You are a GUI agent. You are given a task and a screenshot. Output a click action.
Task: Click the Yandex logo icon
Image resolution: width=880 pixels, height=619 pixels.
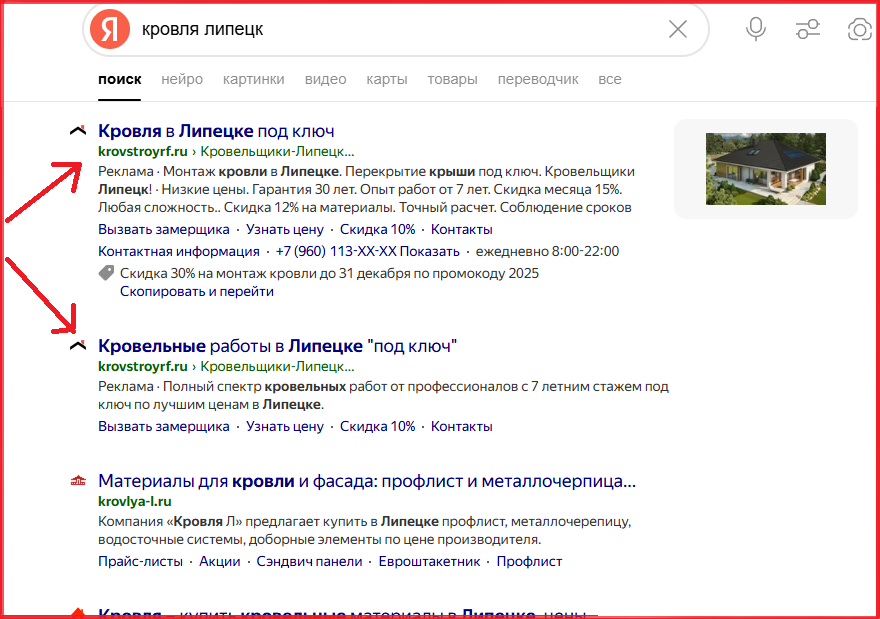tap(110, 29)
